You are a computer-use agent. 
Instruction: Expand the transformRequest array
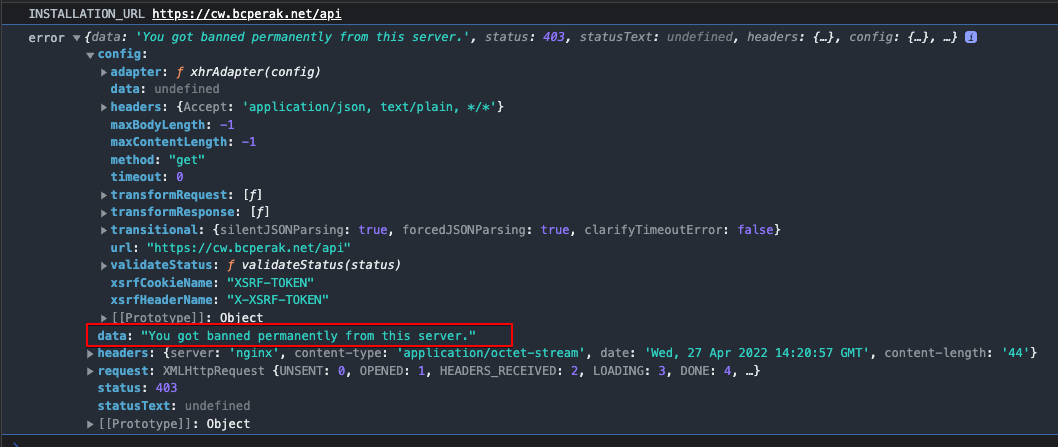[104, 195]
